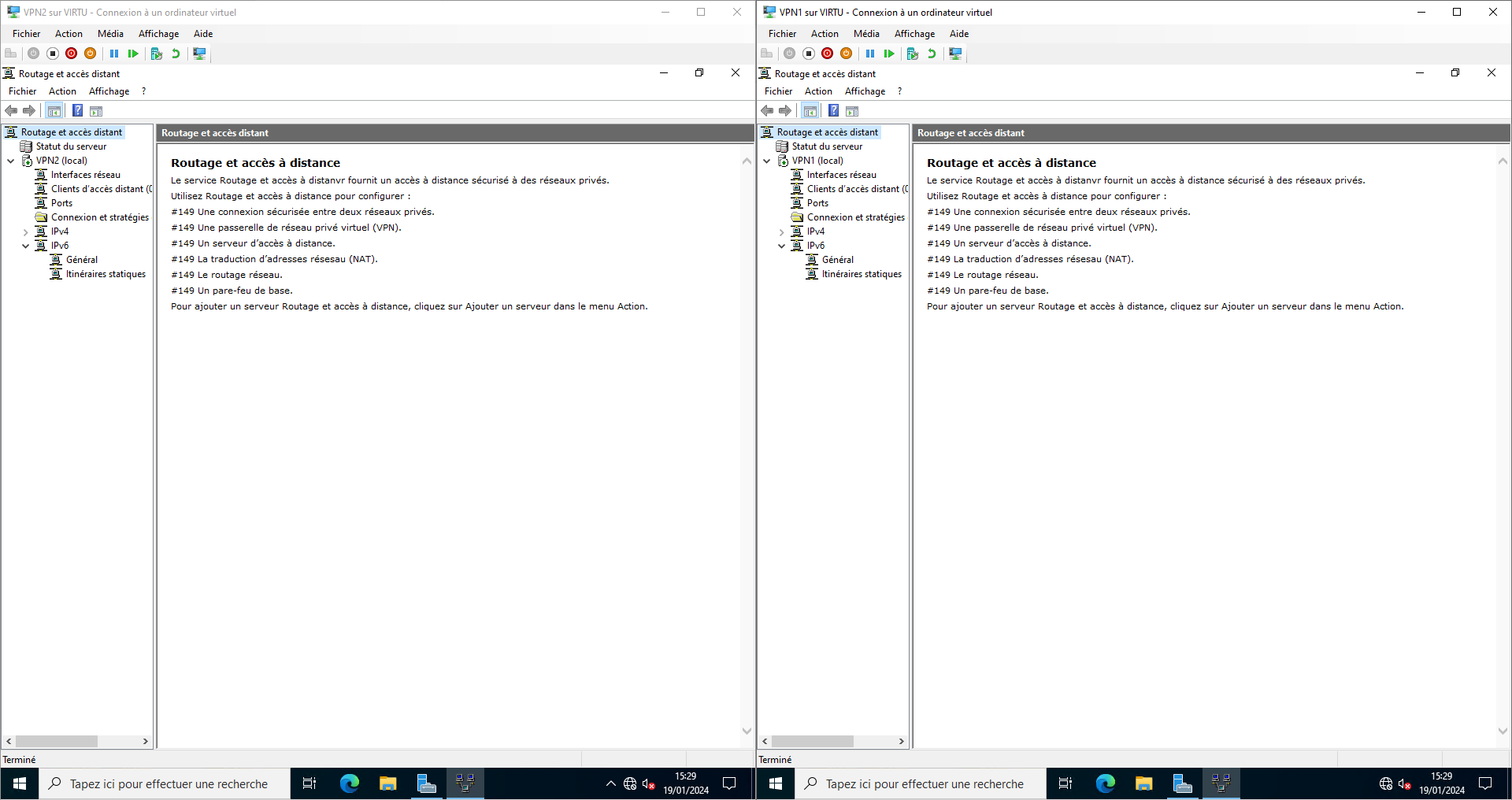Screen dimensions: 1512x800
Task: Click the search box in VPN1 taskbar
Action: click(925, 784)
